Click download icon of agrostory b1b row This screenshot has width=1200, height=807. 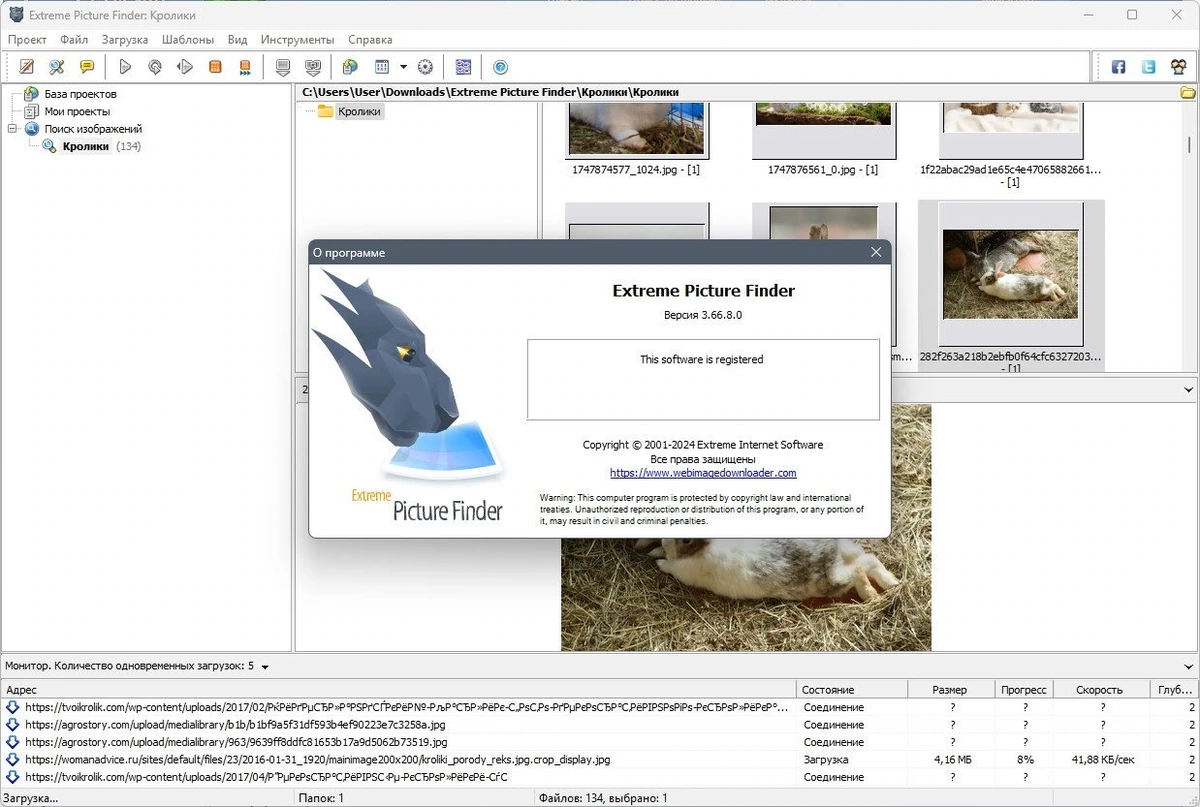(13, 725)
